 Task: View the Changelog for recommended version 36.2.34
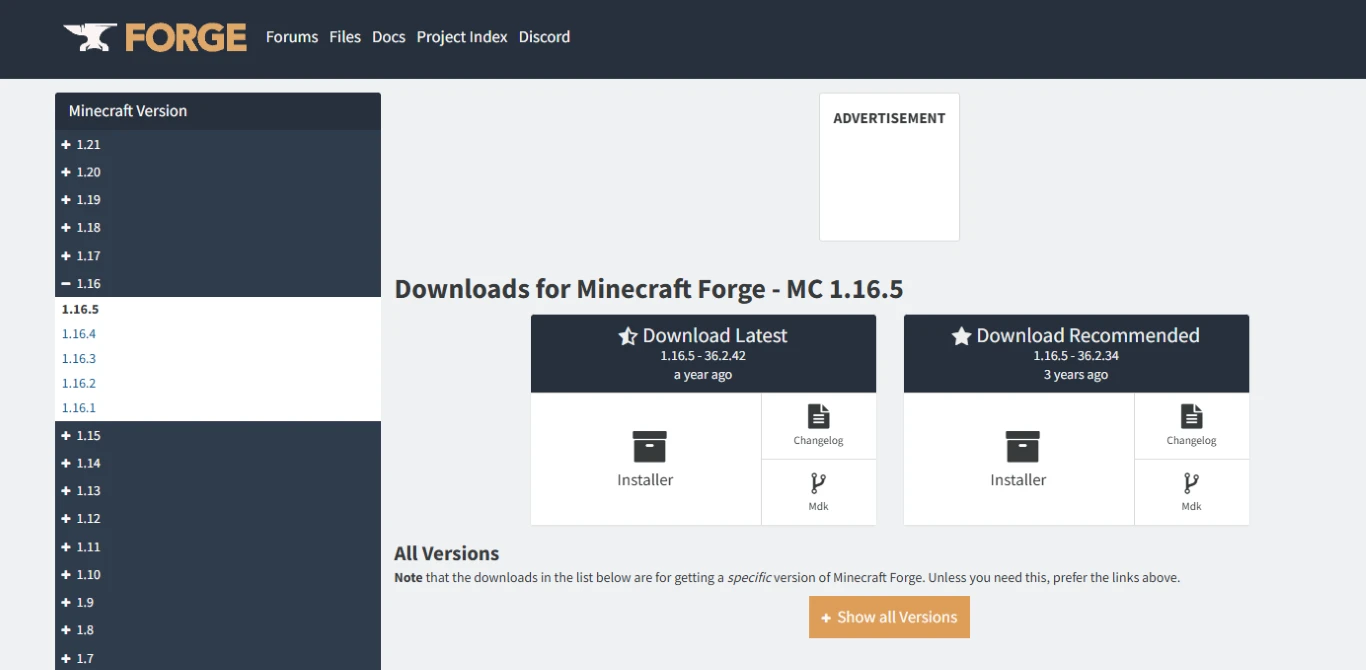point(1191,425)
